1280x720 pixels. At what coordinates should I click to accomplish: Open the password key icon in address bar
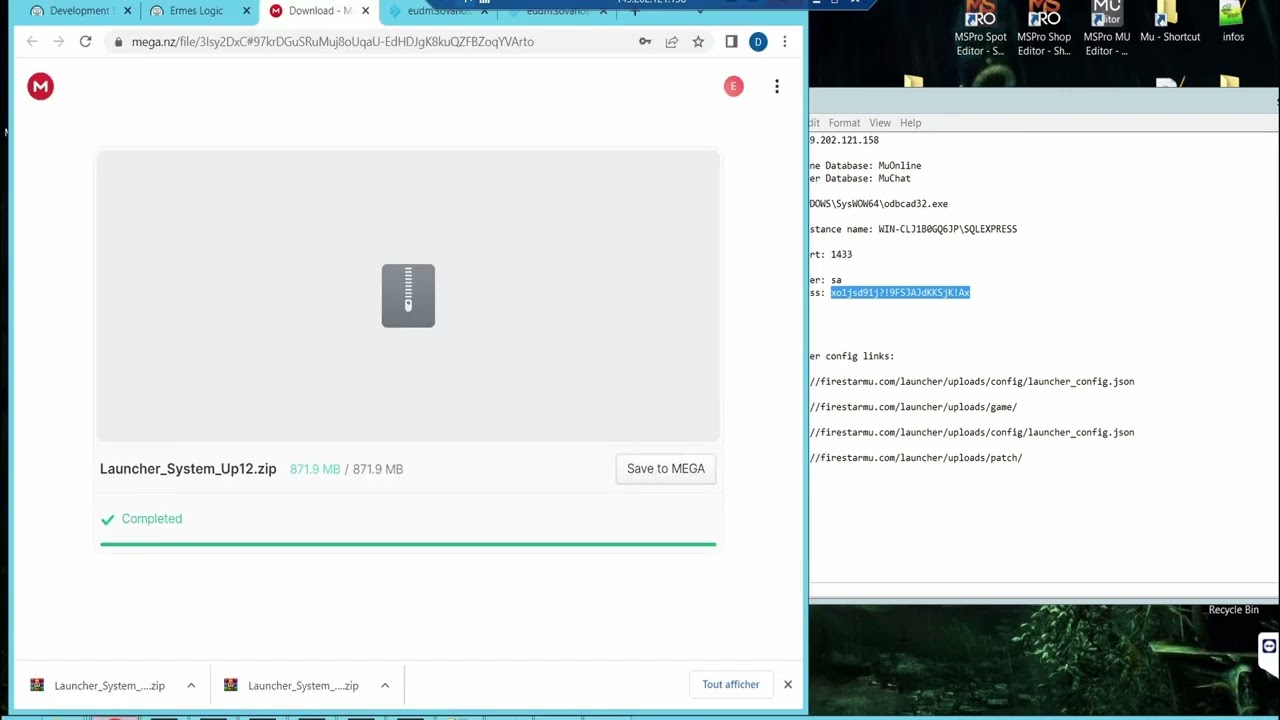(x=645, y=42)
